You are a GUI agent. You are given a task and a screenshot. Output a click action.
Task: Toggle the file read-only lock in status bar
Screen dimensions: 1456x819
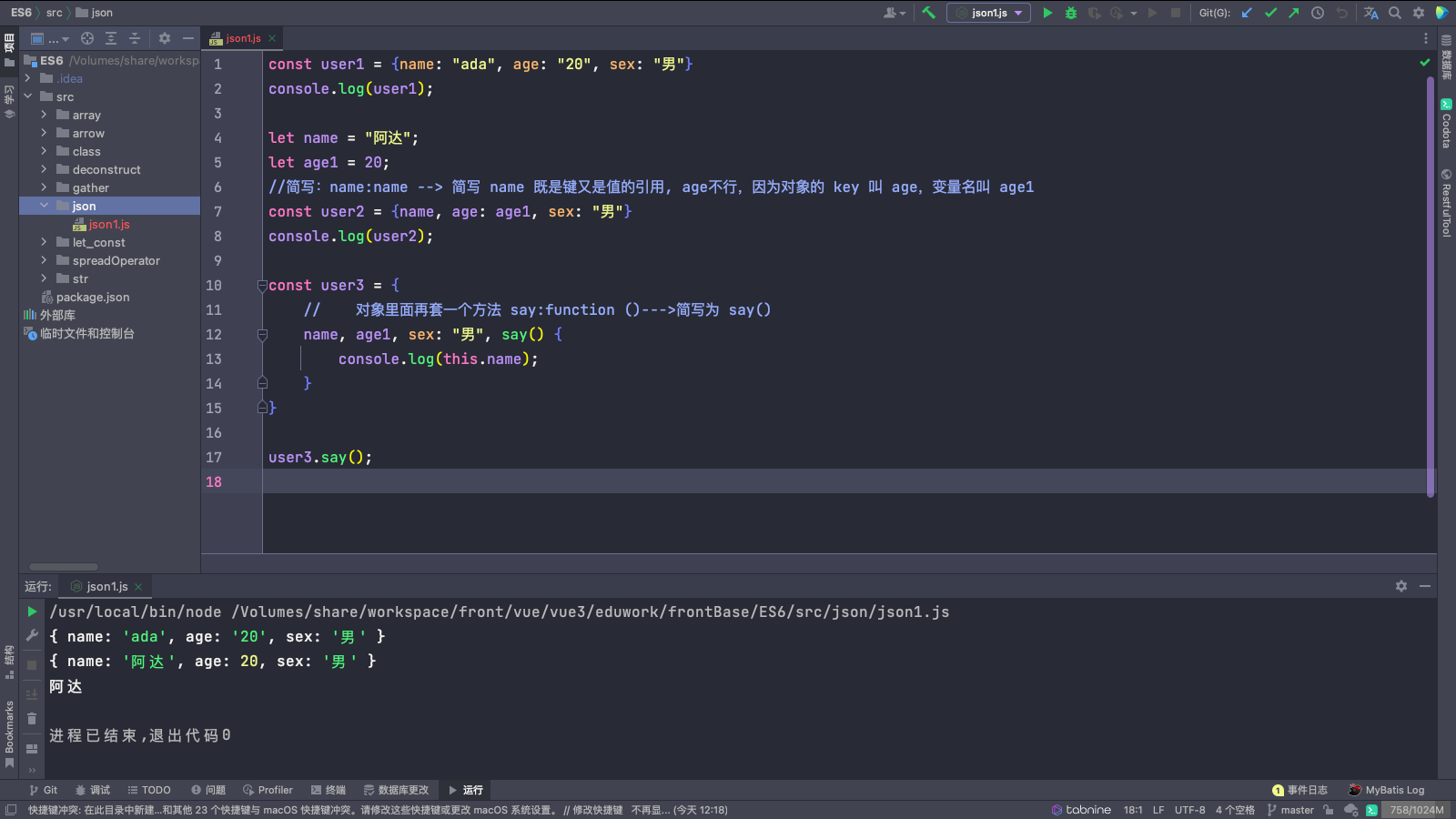click(x=1330, y=809)
